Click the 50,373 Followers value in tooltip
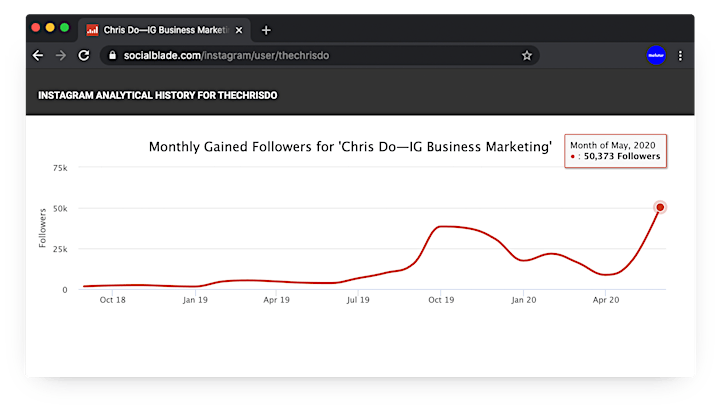720x405 pixels. (x=622, y=157)
